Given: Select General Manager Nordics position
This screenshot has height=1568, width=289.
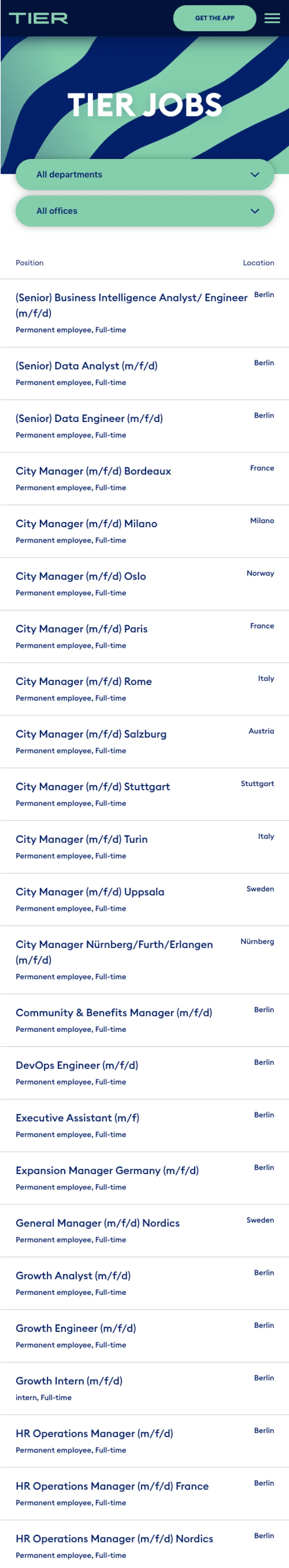Looking at the screenshot, I should tap(98, 1223).
